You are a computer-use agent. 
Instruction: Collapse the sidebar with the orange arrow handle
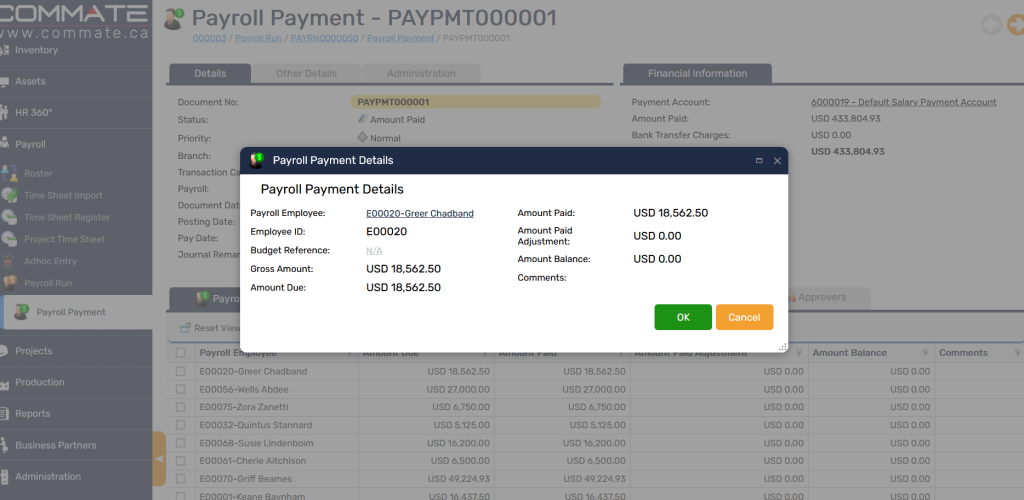159,459
